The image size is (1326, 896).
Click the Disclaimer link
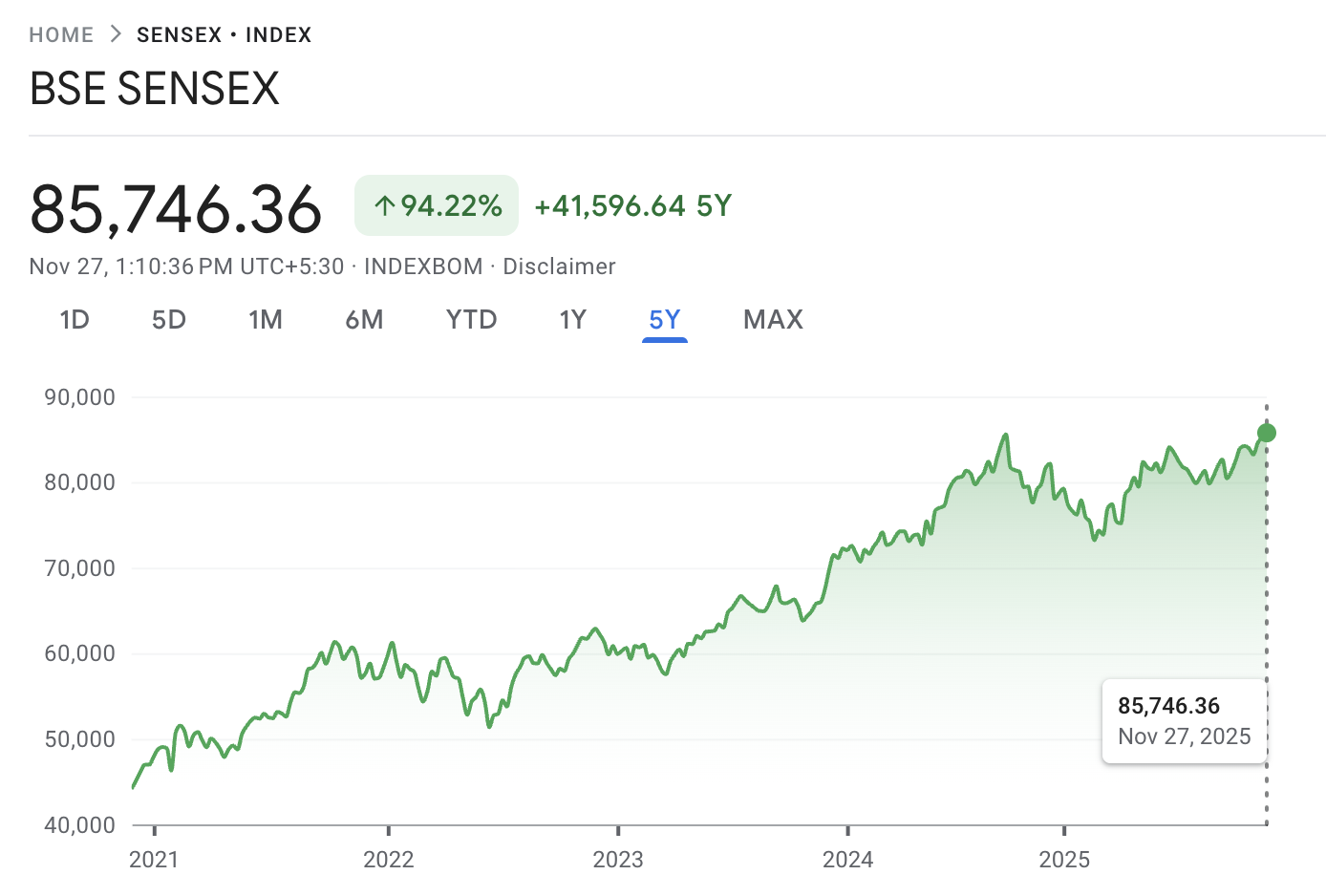(559, 267)
